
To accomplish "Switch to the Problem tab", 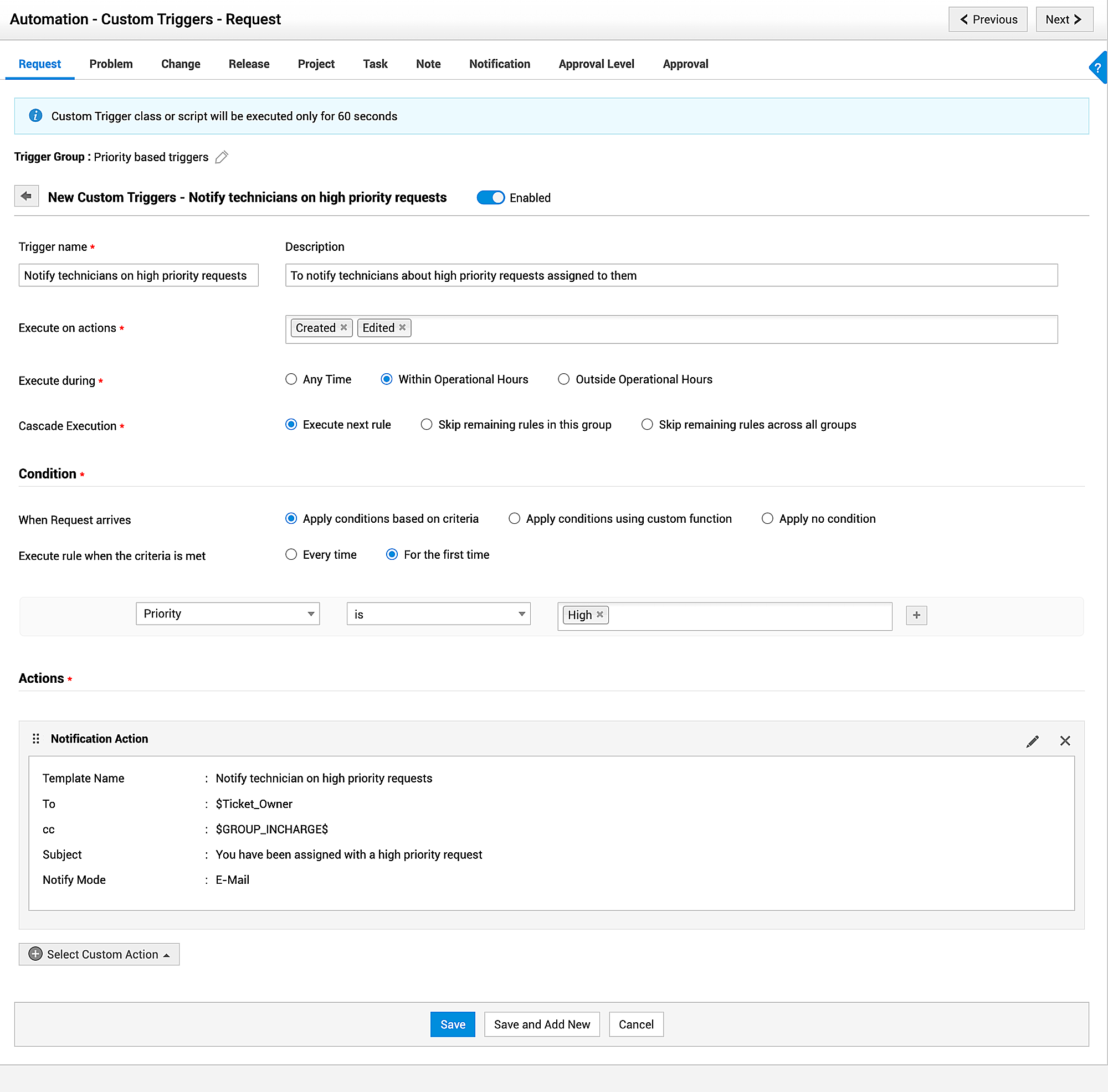I will pyautogui.click(x=111, y=64).
